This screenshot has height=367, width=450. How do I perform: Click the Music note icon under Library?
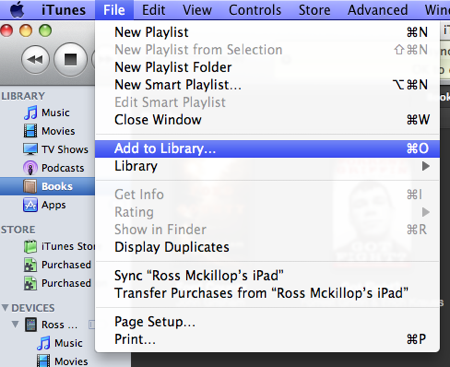tap(31, 113)
